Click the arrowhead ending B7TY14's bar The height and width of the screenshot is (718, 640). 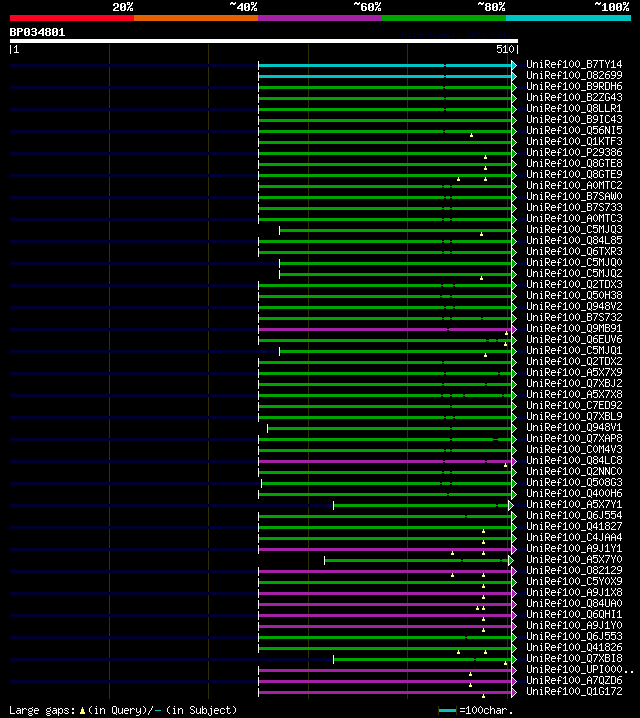(514, 65)
